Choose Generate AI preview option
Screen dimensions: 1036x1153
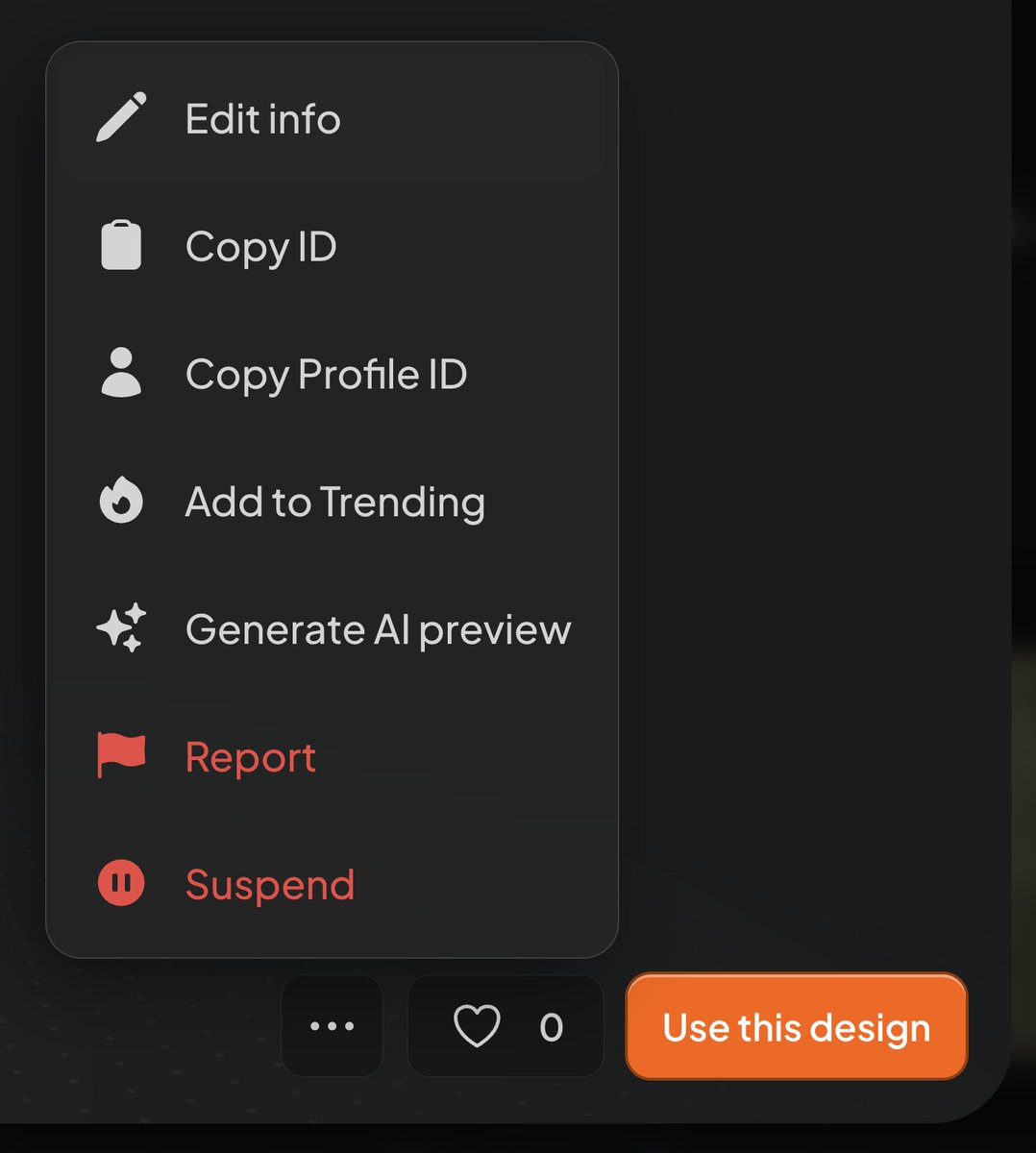pos(378,628)
